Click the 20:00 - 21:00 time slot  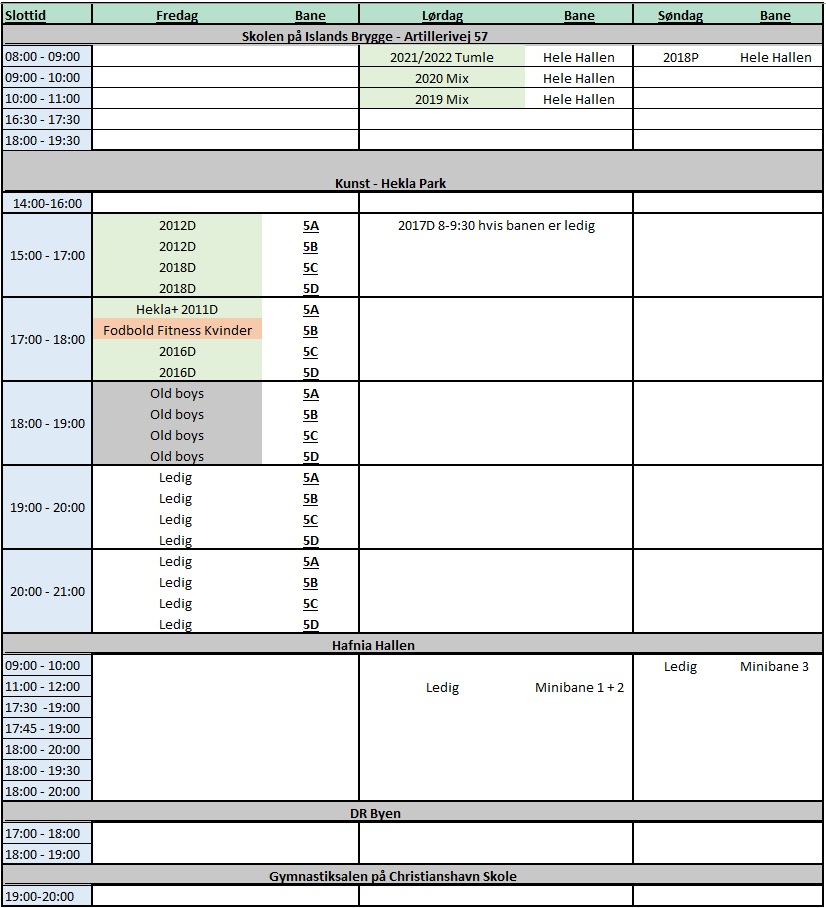[x=47, y=591]
